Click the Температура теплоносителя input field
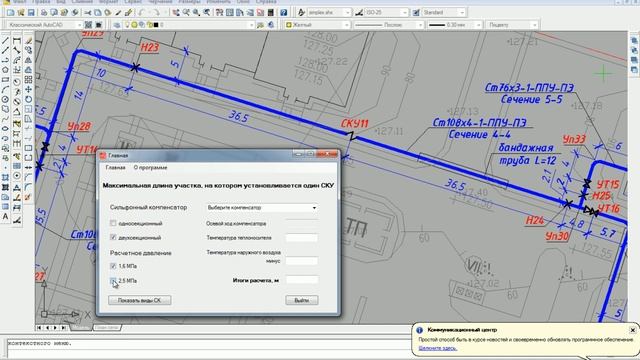This screenshot has height=360, width=640. pos(302,238)
